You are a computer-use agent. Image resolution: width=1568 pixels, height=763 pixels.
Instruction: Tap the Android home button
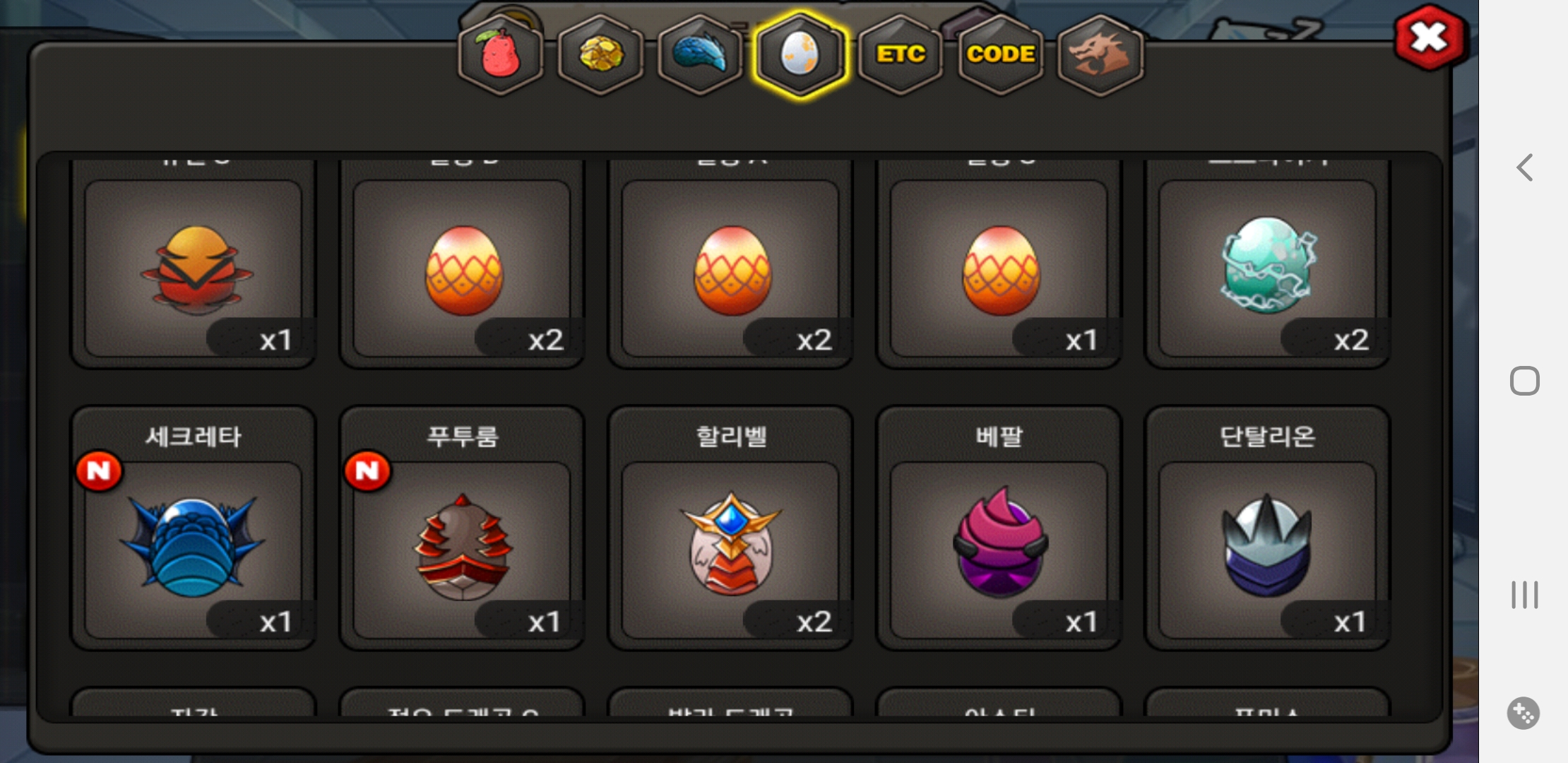pos(1525,381)
